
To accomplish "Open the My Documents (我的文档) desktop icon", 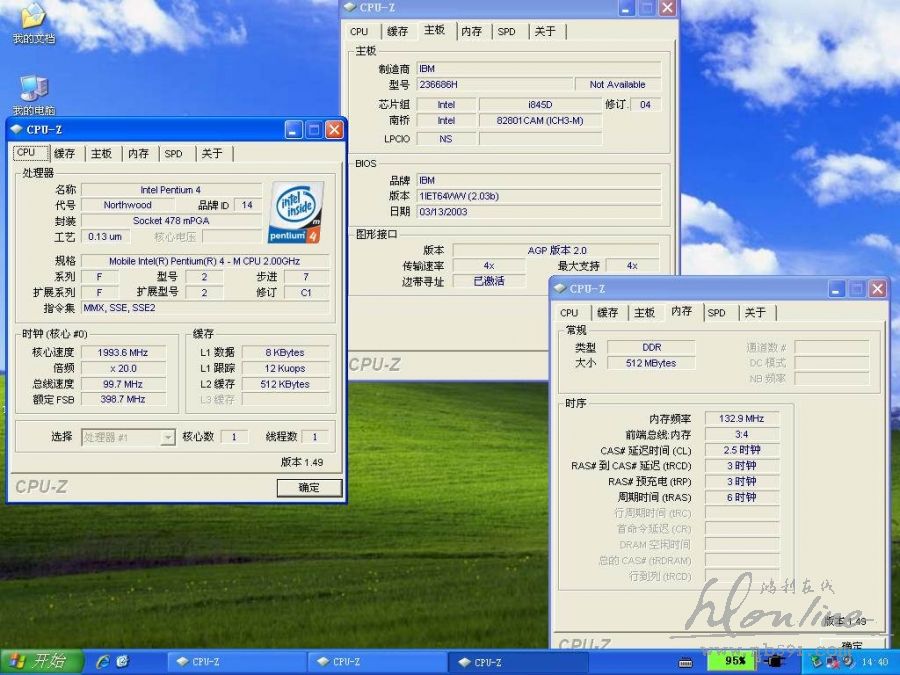I will point(33,18).
